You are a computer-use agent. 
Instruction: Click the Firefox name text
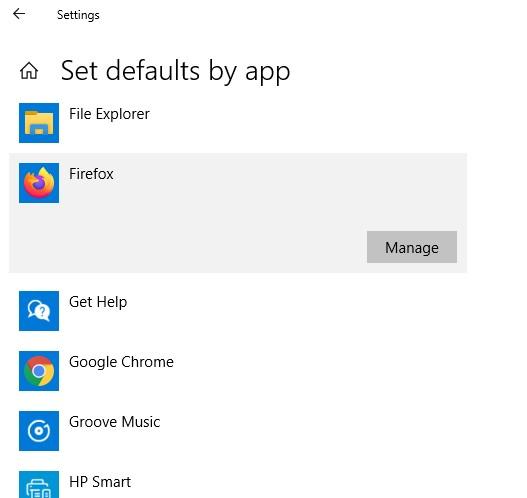(x=91, y=174)
